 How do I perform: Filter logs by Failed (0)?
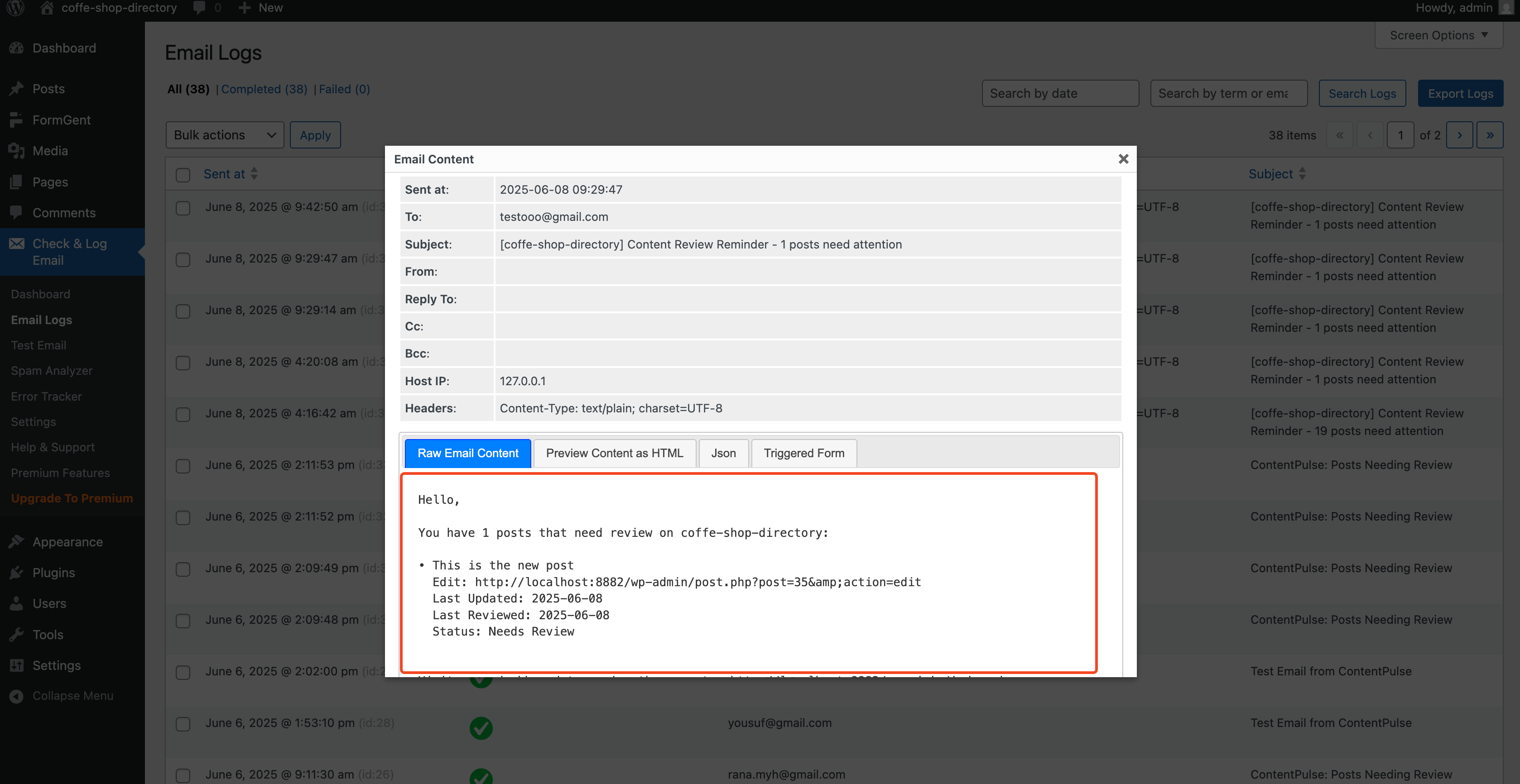tap(344, 89)
